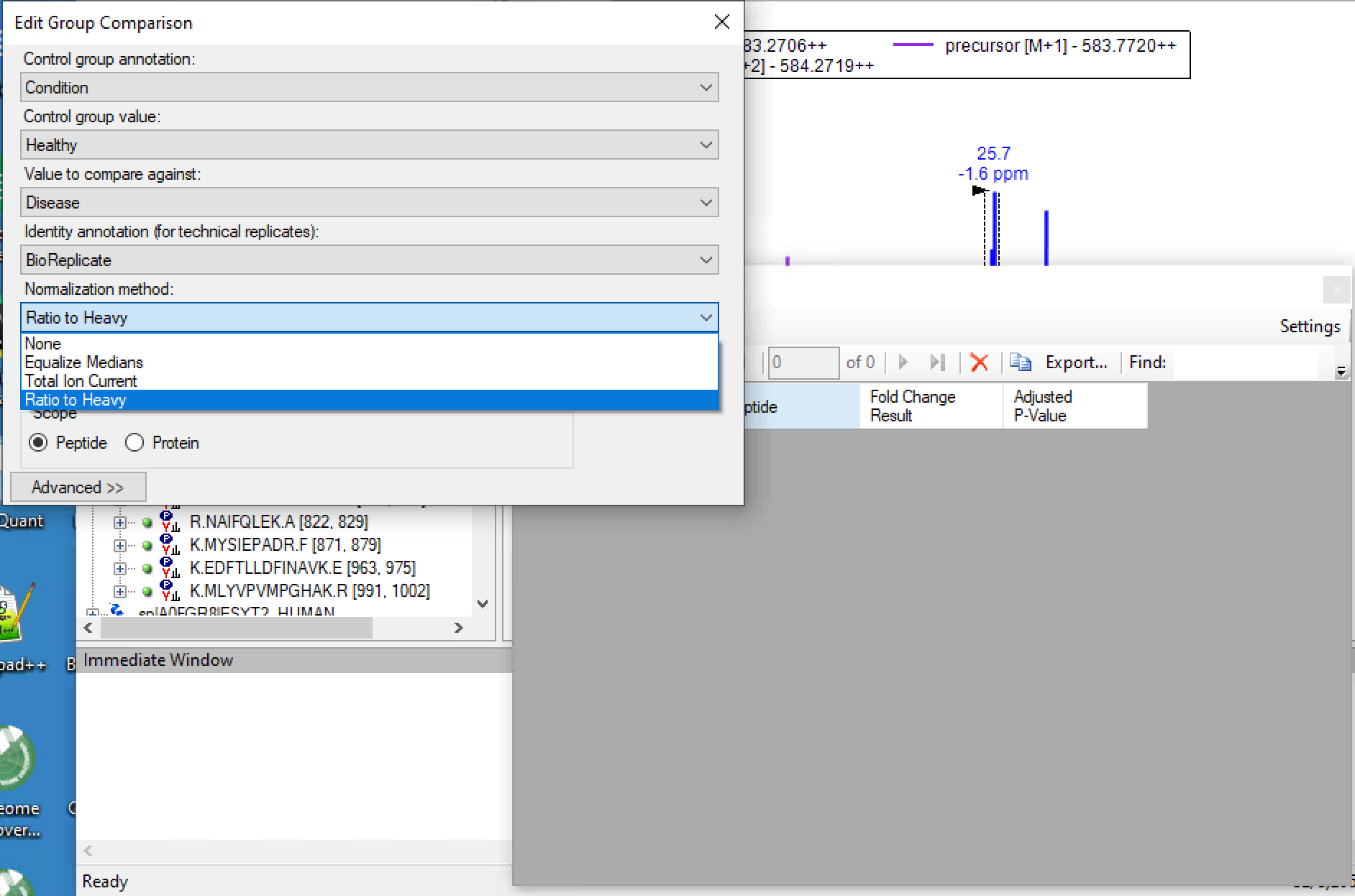Open the Identity annotation BioReplicate dropdown

click(x=370, y=260)
